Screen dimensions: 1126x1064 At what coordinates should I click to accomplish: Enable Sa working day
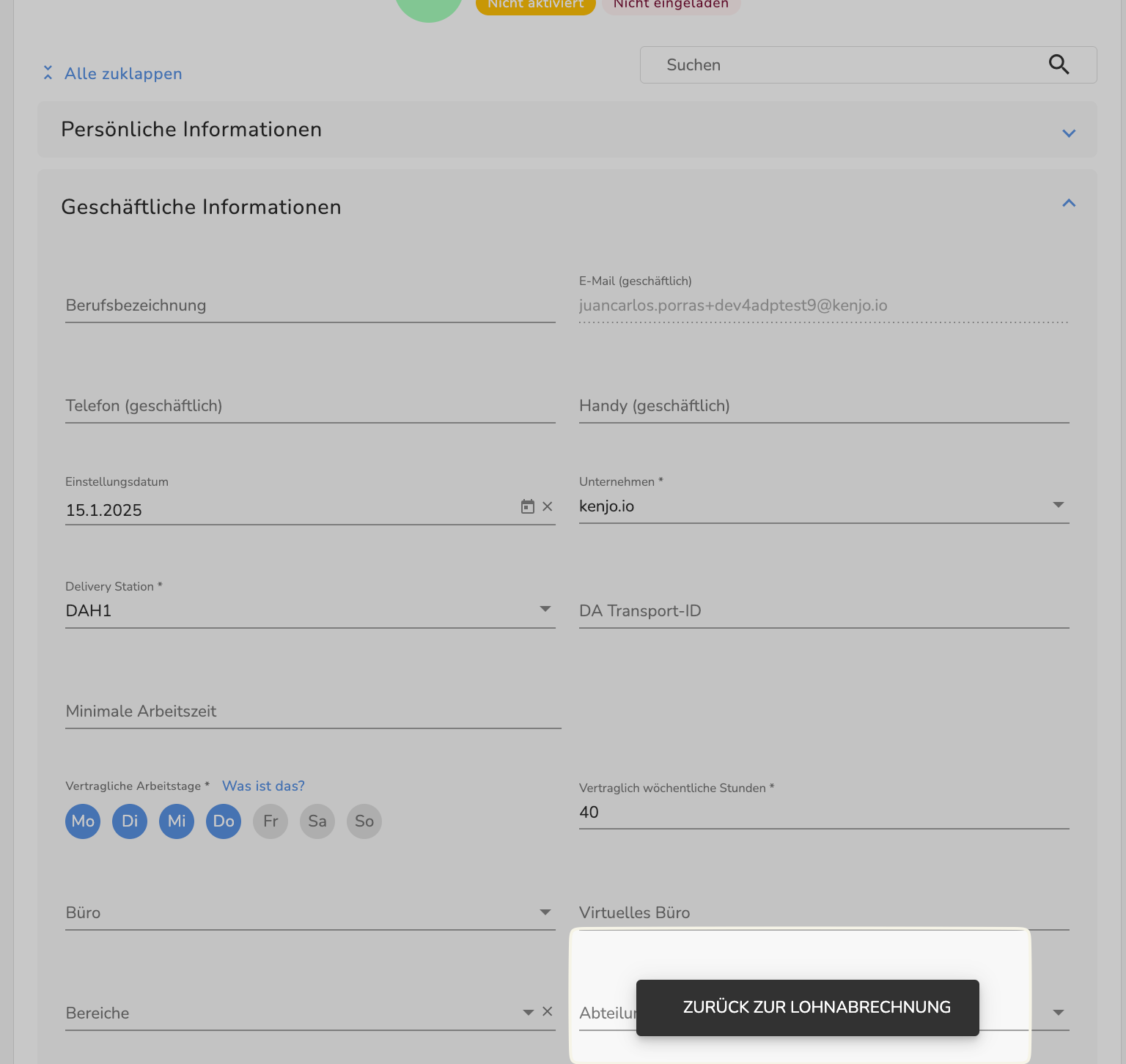317,821
